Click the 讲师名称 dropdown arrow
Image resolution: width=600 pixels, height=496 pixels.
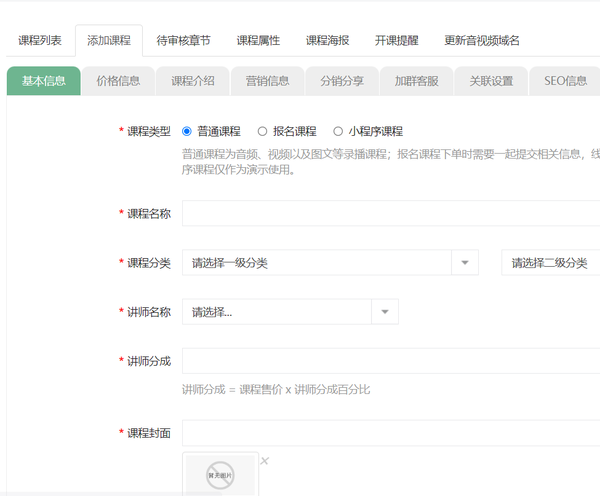[x=385, y=312]
